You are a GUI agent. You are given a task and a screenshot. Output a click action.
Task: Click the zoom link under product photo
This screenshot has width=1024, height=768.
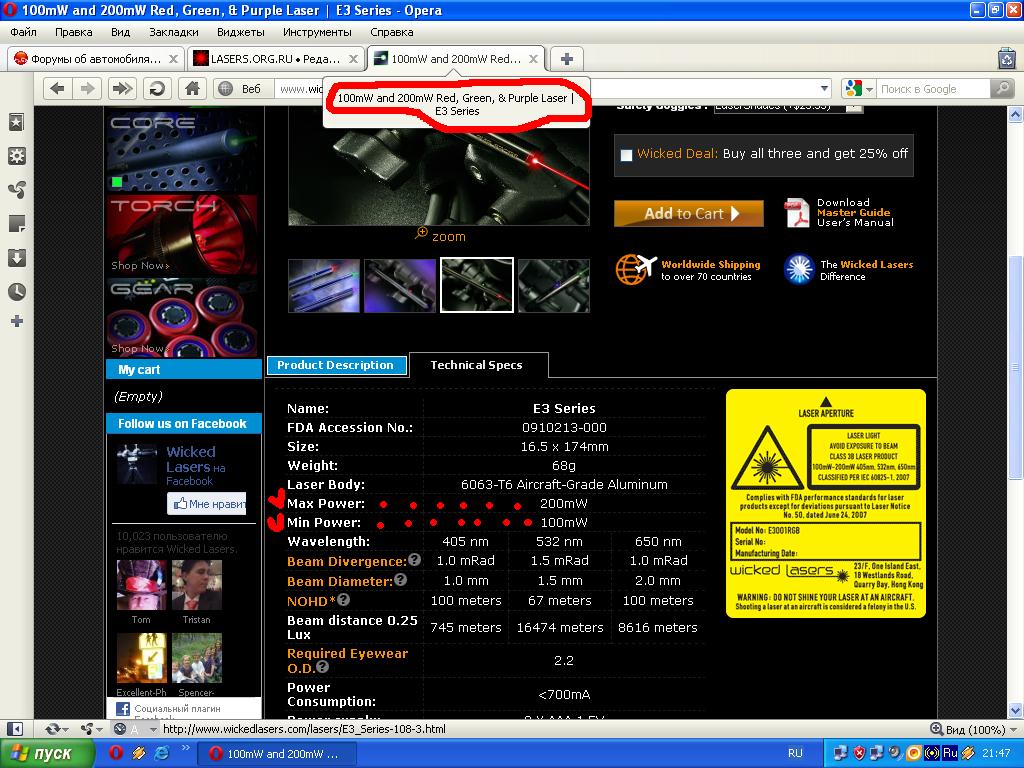click(441, 236)
